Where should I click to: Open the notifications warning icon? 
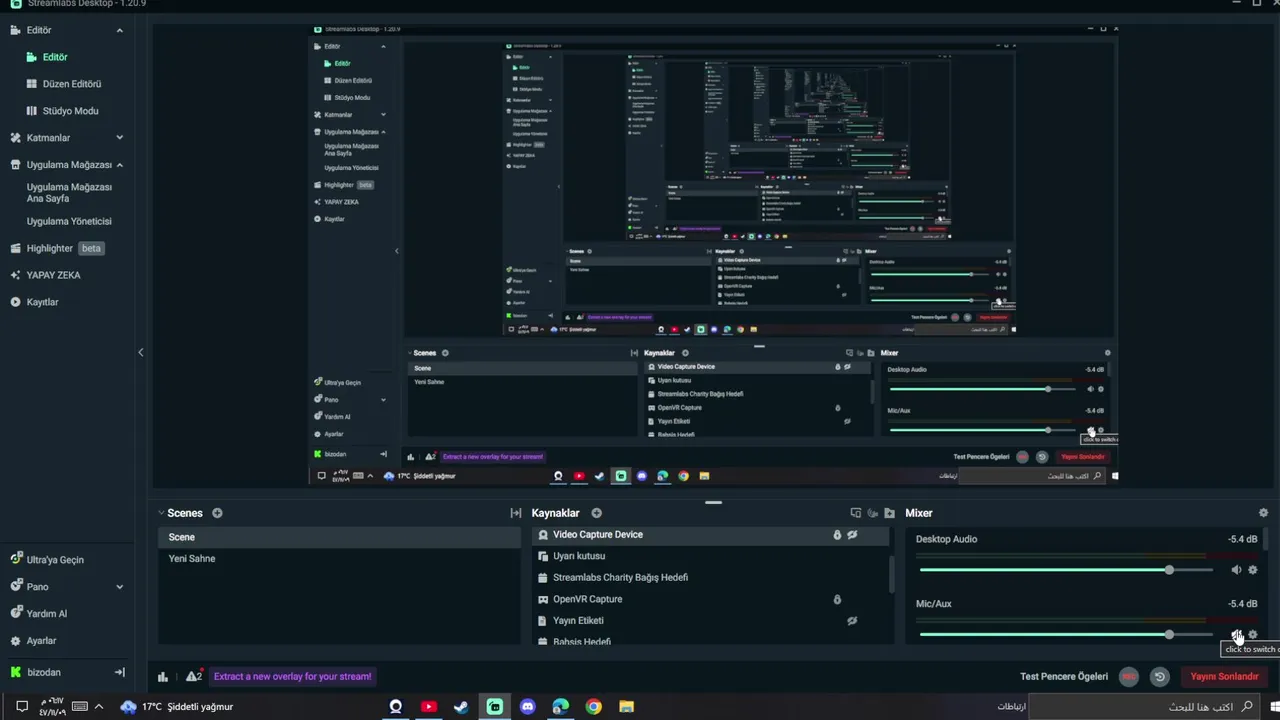pyautogui.click(x=194, y=676)
